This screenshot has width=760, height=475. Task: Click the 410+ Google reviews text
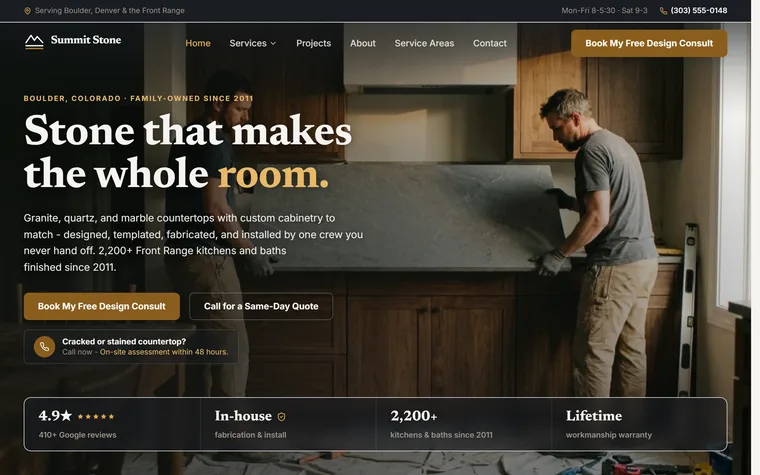(x=78, y=435)
